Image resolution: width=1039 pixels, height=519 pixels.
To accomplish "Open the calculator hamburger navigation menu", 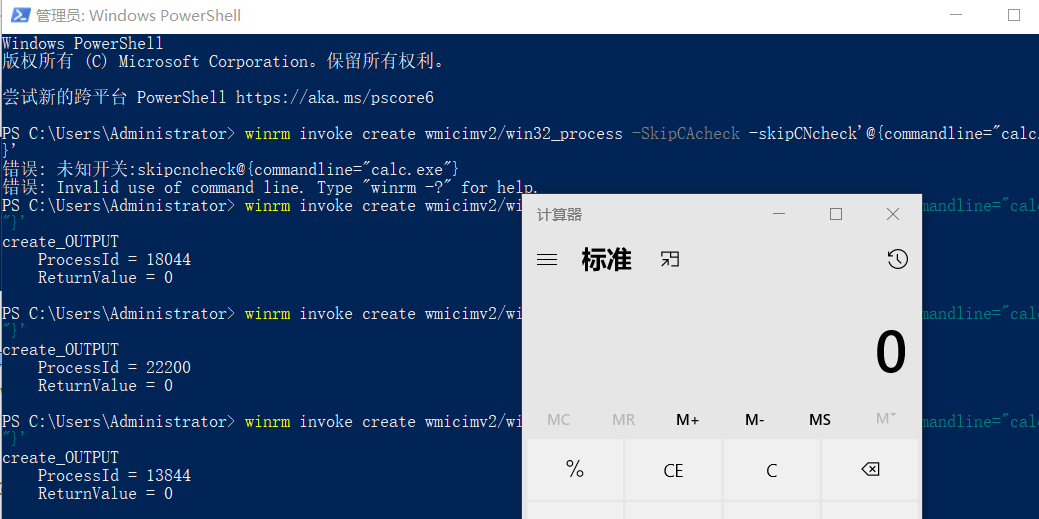I will [x=547, y=260].
